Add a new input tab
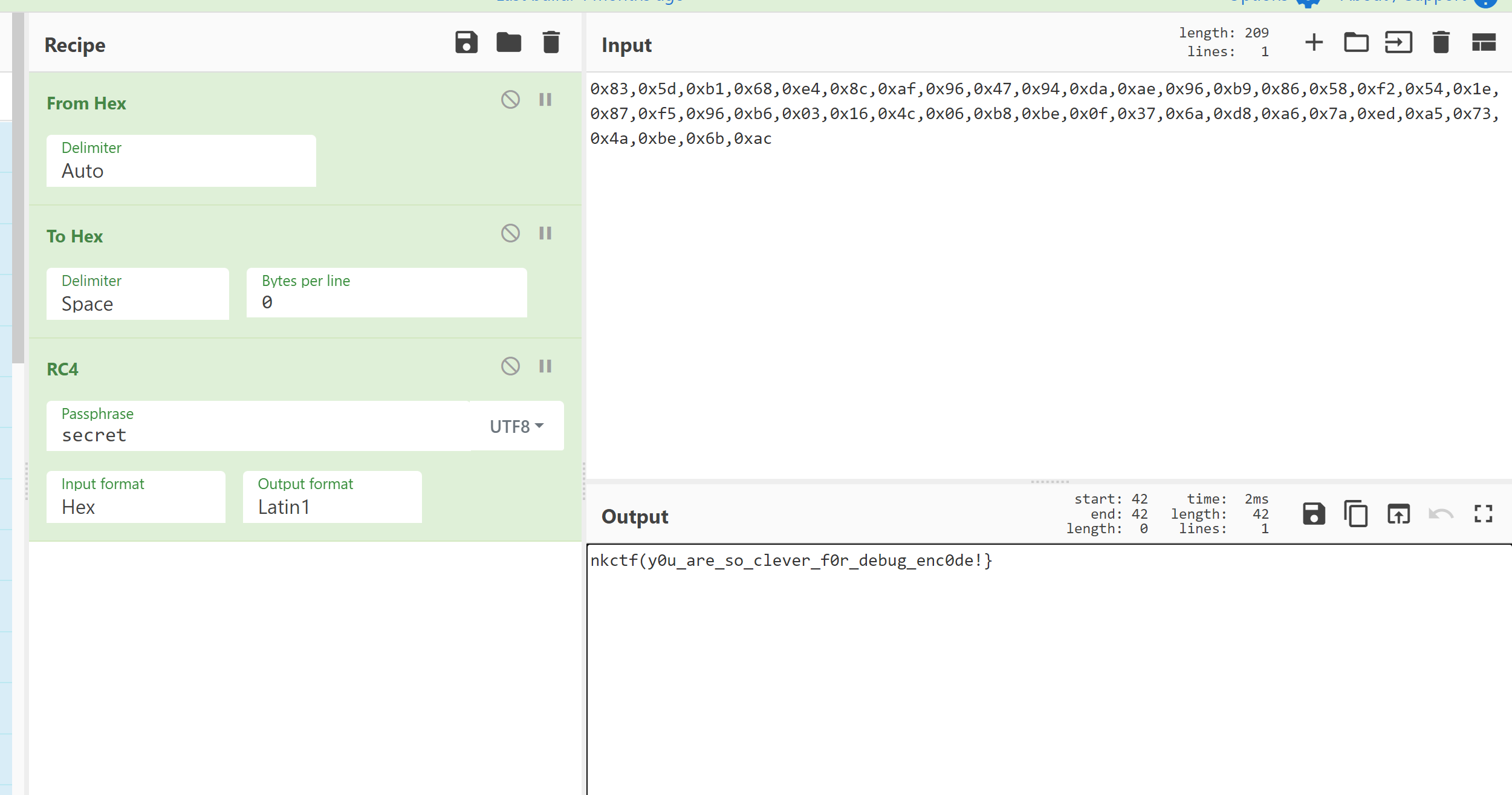 pos(1314,42)
